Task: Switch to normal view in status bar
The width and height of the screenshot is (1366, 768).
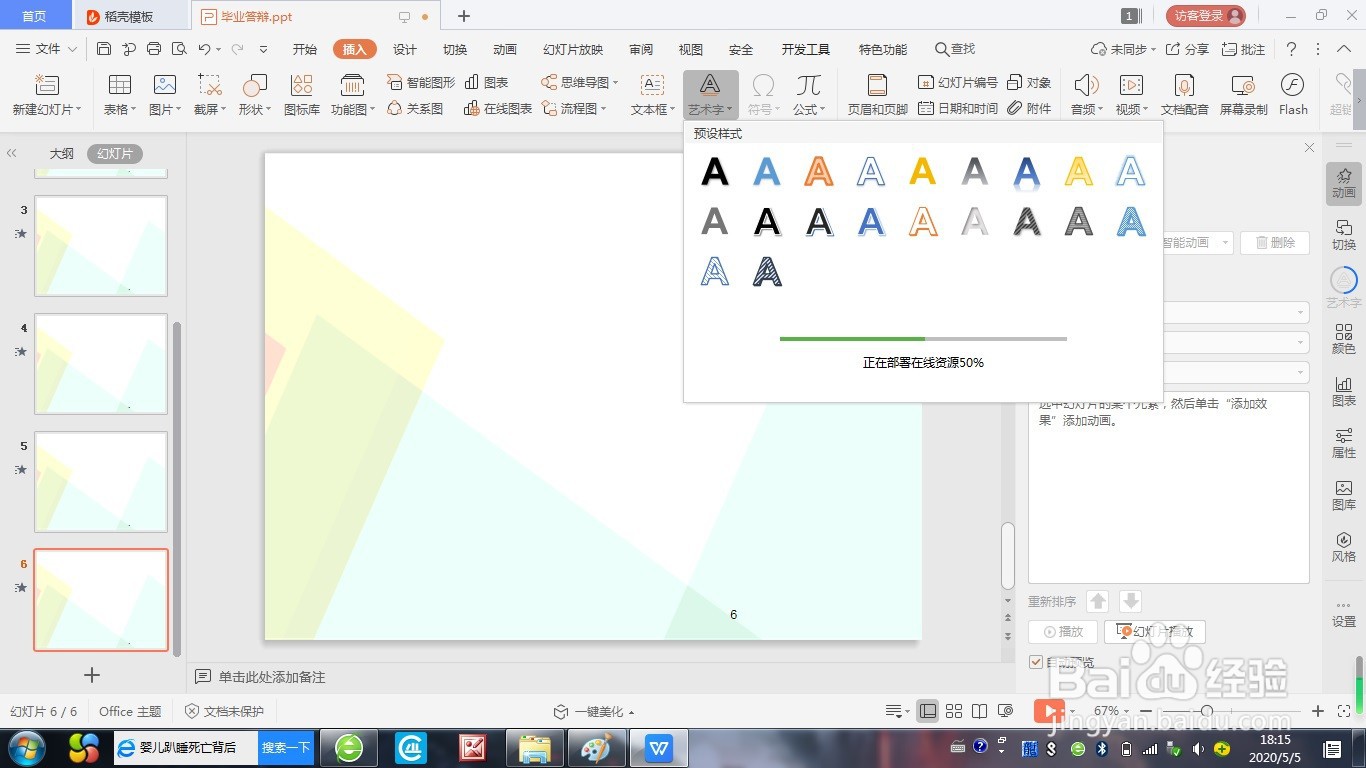Action: [928, 711]
